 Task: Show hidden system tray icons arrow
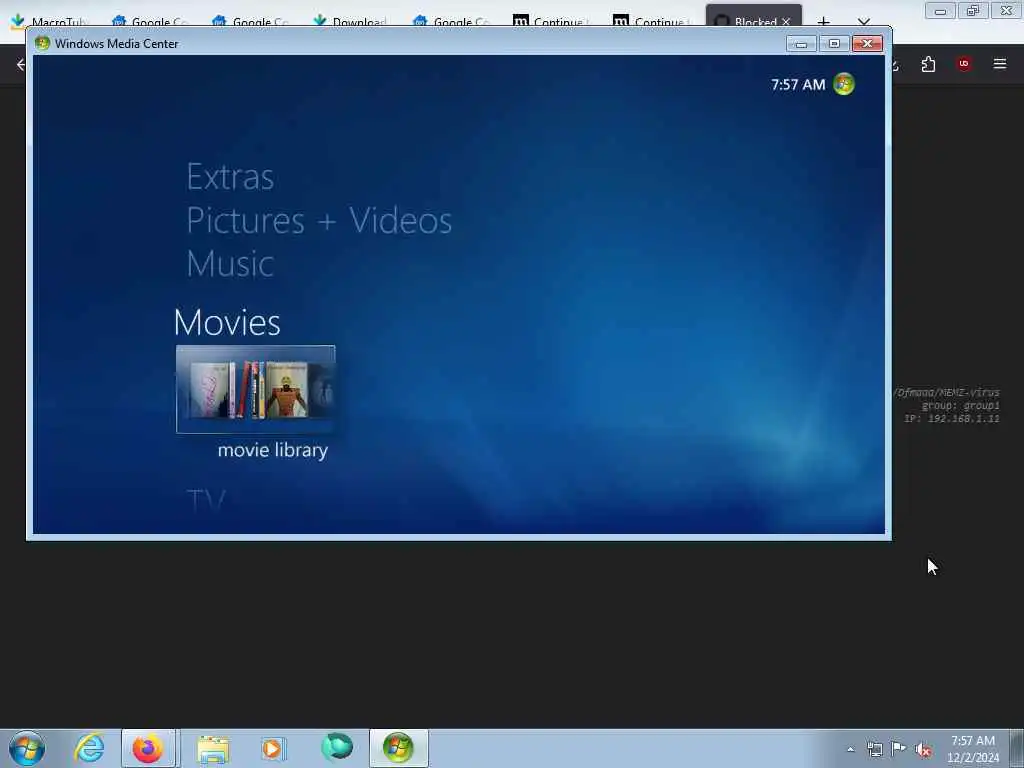(850, 749)
